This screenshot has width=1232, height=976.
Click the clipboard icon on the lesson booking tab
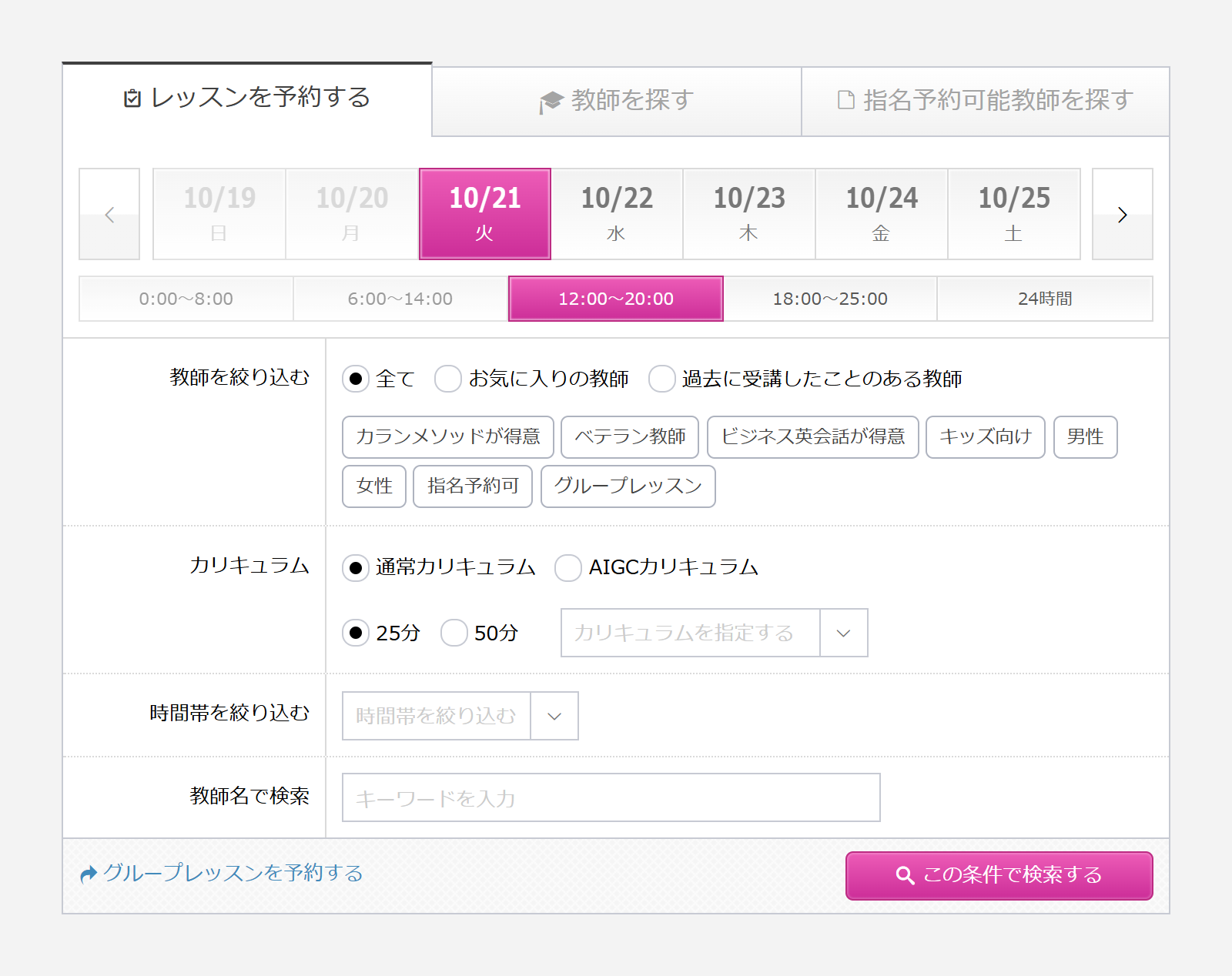tap(132, 99)
